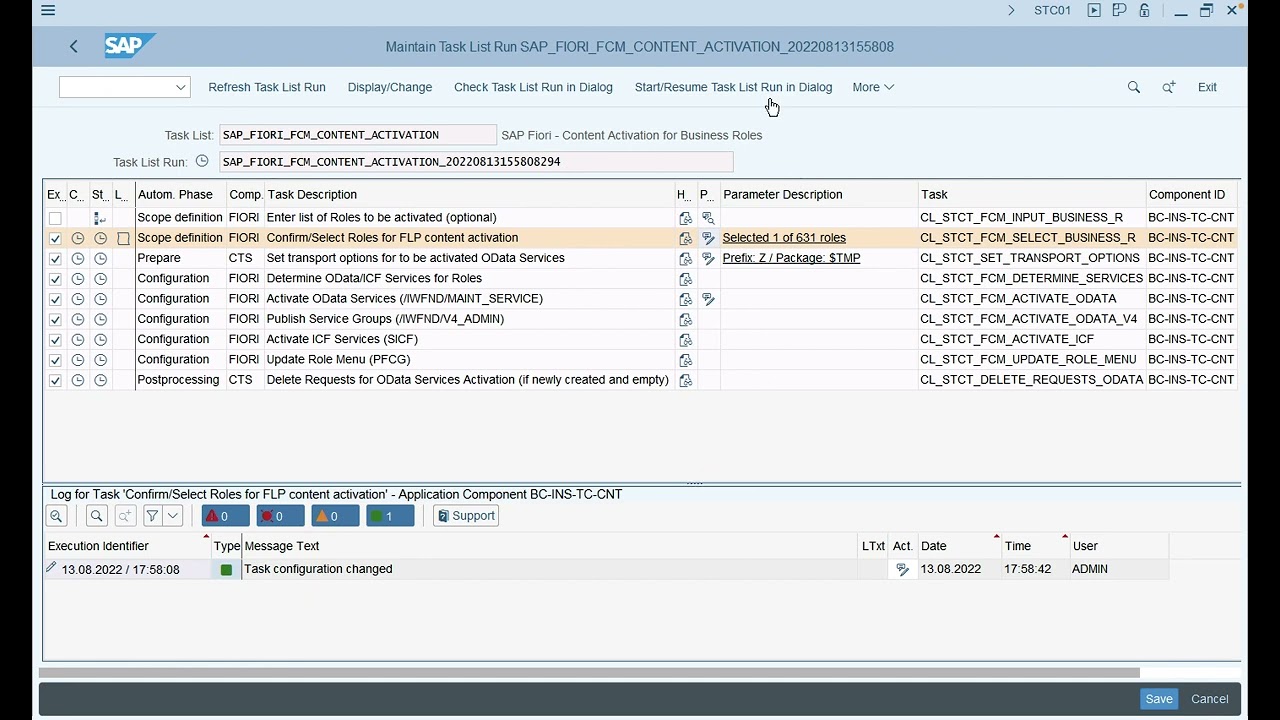Uncheck Execute box for Activate ICF Services

click(x=55, y=340)
